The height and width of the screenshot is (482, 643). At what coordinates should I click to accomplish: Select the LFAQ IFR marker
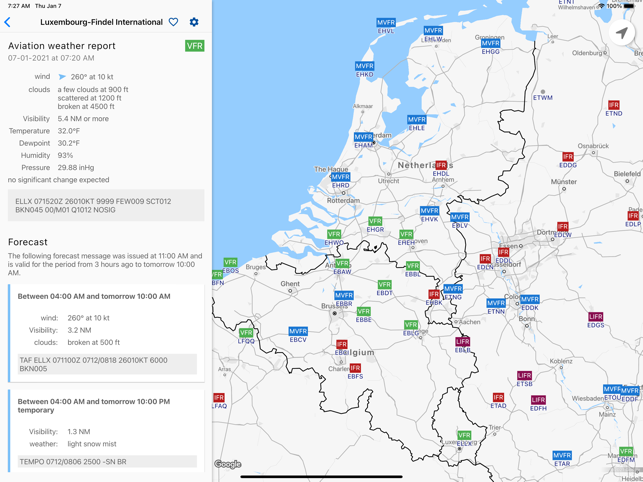tap(219, 397)
